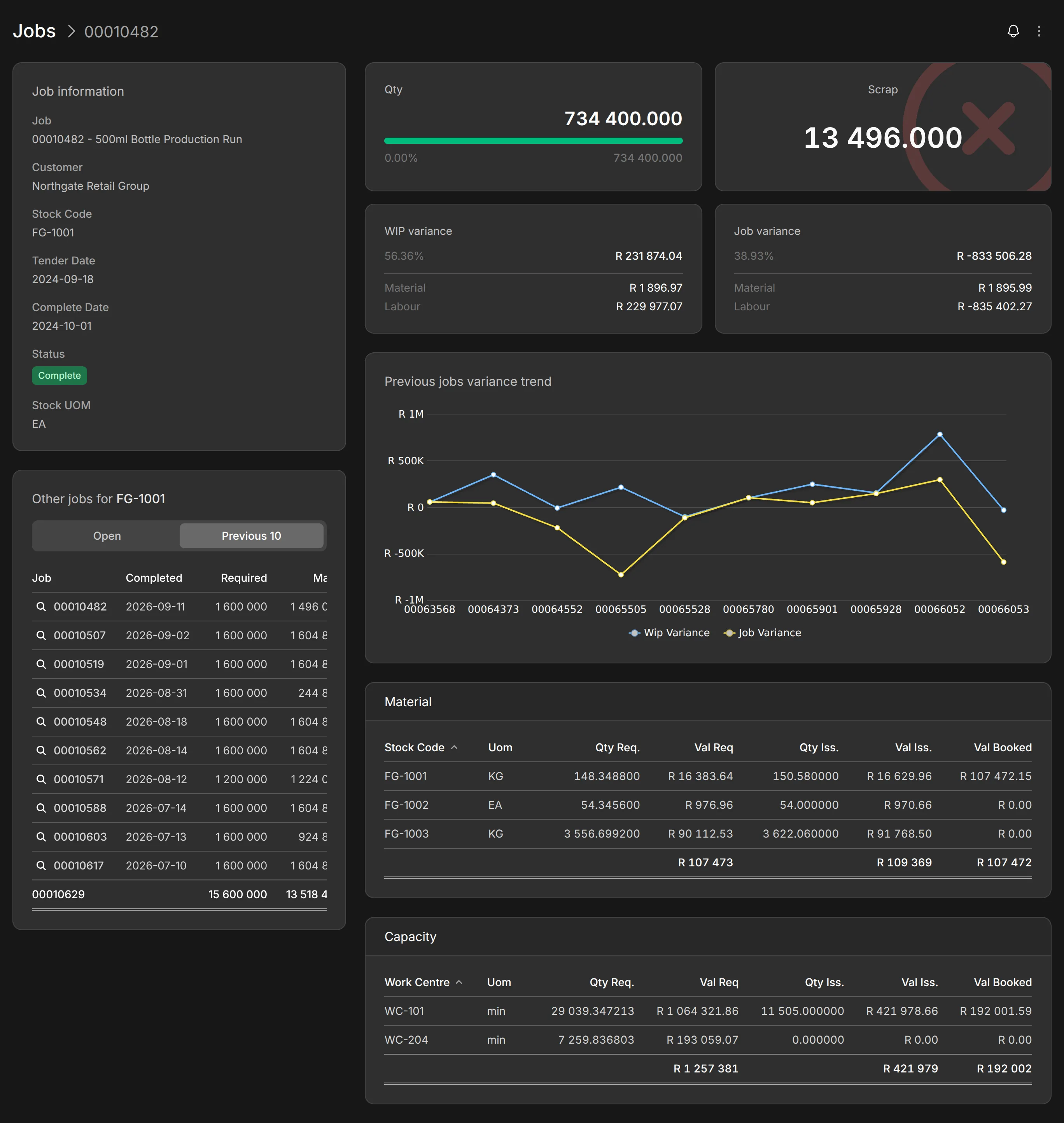Sort Material table by Stock Code arrow
Image resolution: width=1064 pixels, height=1123 pixels.
454,747
